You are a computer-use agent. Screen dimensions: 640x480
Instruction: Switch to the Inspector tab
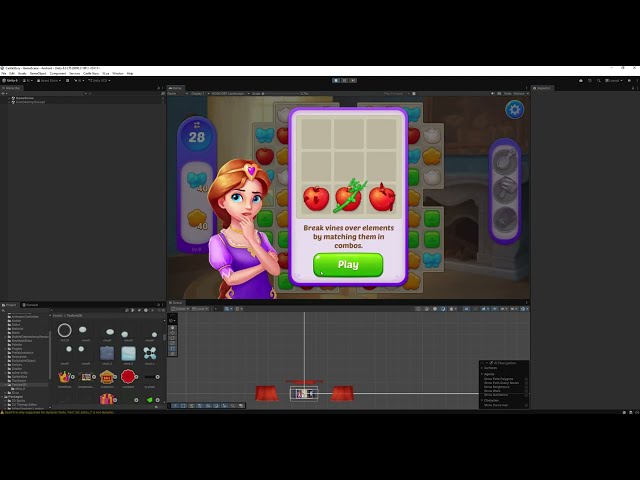(x=542, y=88)
